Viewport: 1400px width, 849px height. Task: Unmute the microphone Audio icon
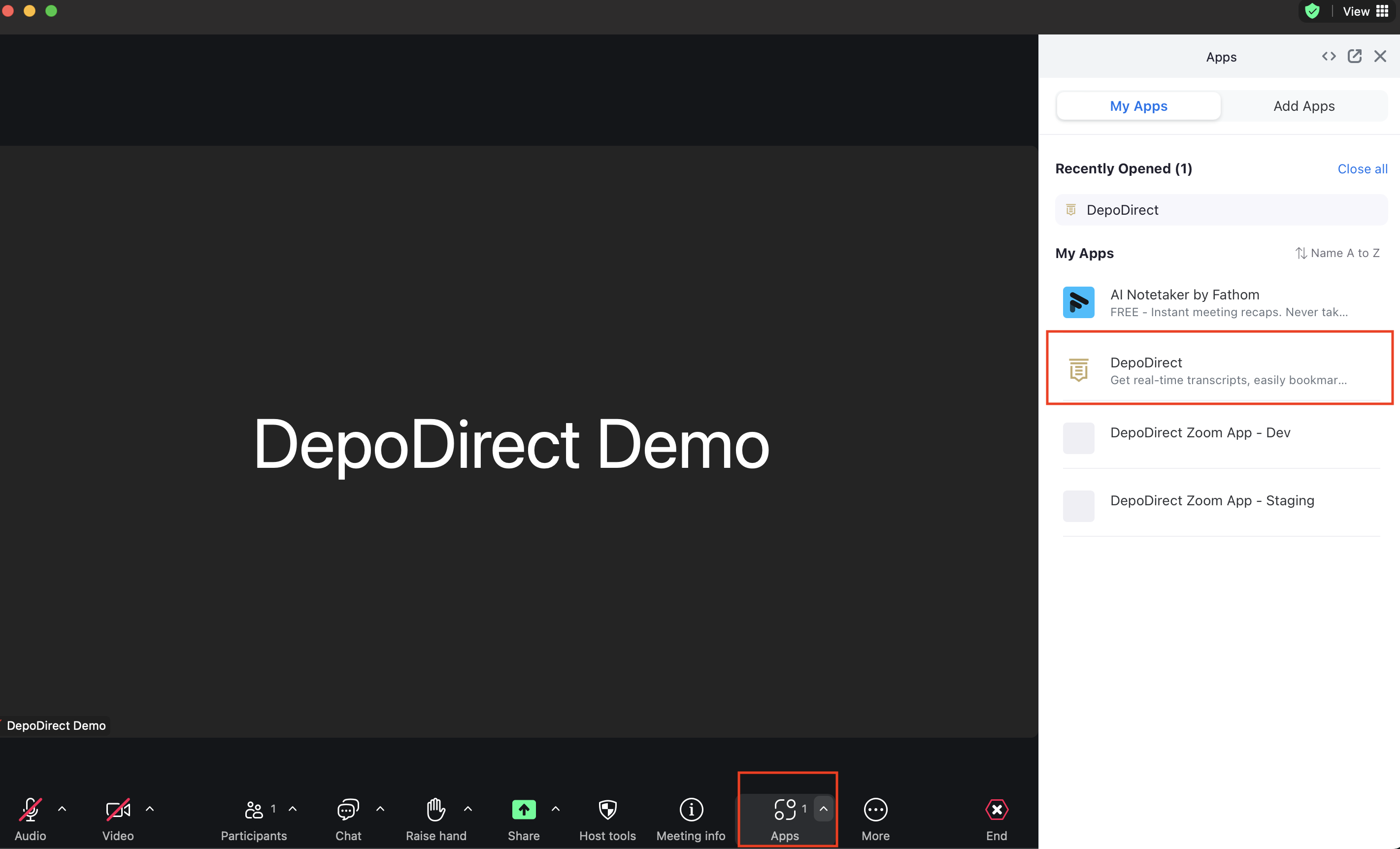pyautogui.click(x=30, y=809)
